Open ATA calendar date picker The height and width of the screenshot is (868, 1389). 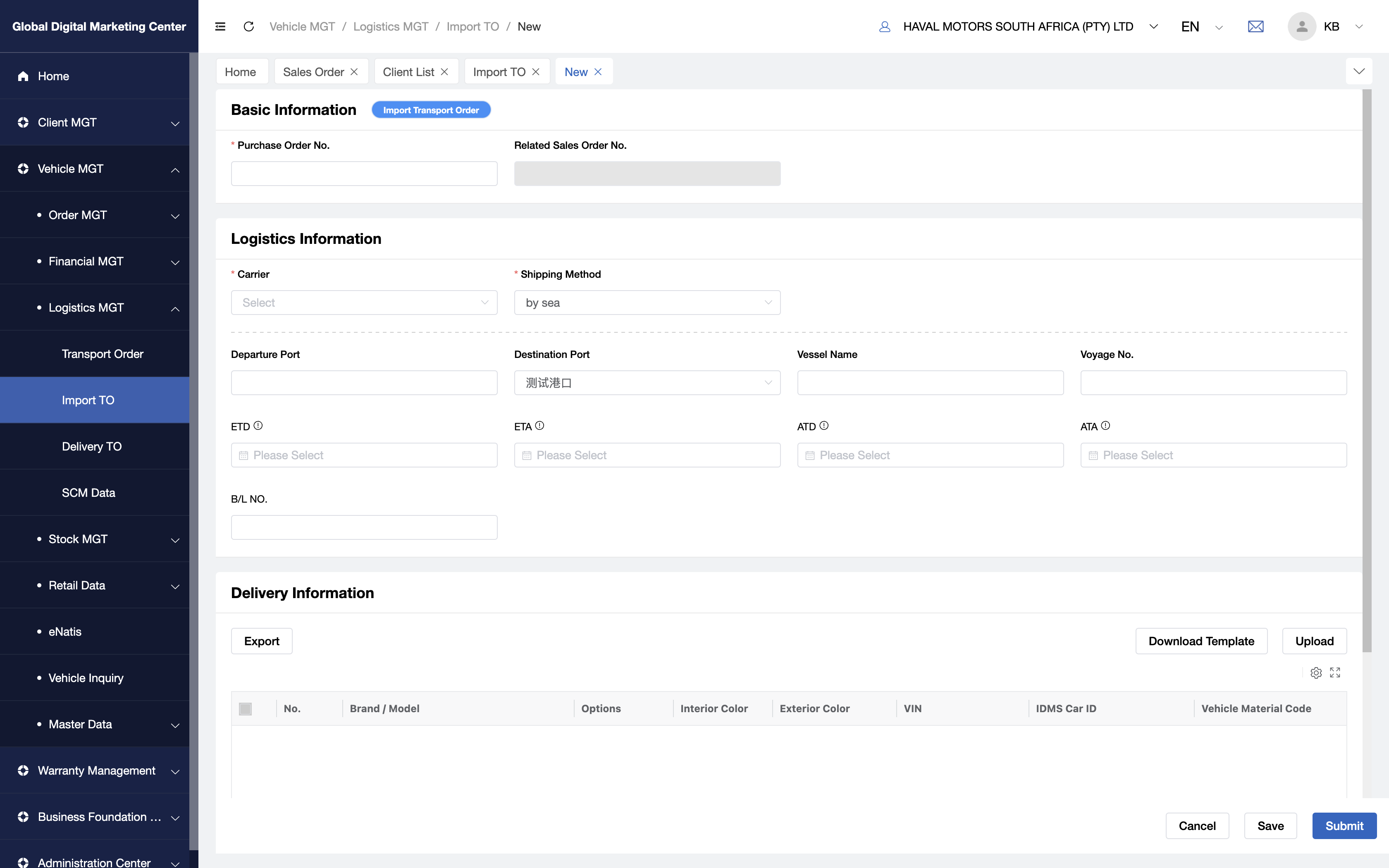1213,455
